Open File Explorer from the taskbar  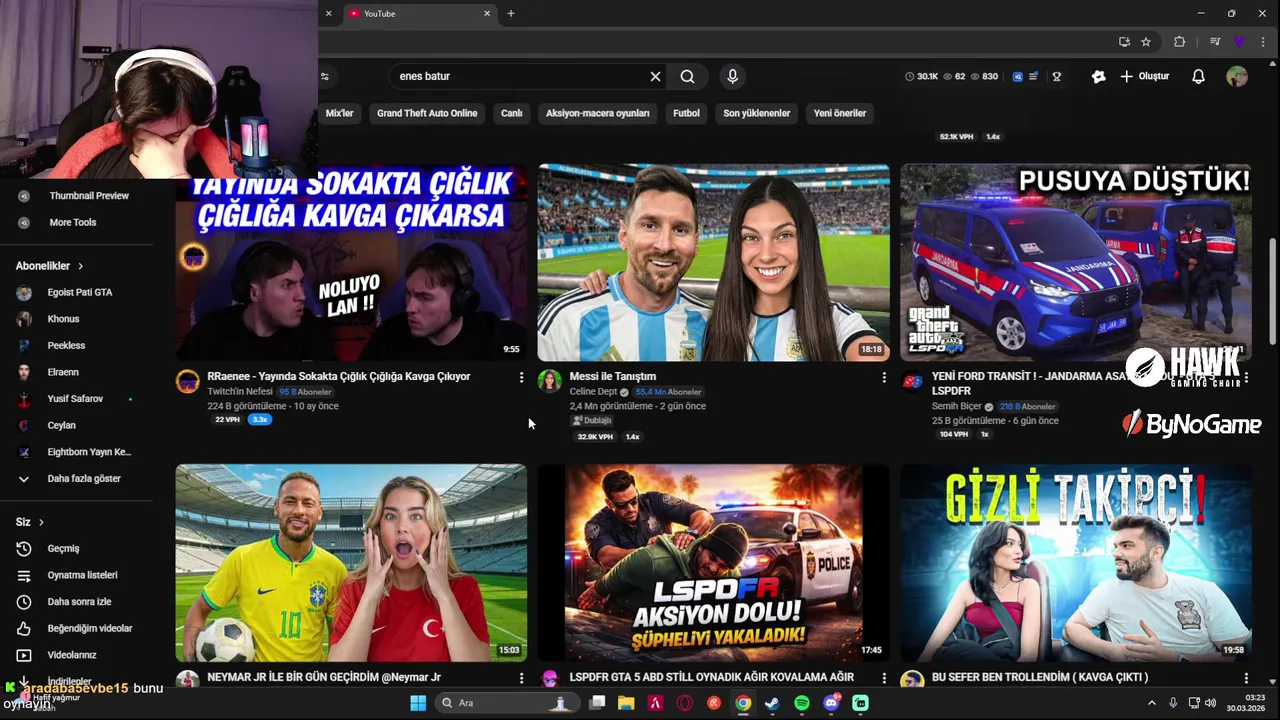626,703
